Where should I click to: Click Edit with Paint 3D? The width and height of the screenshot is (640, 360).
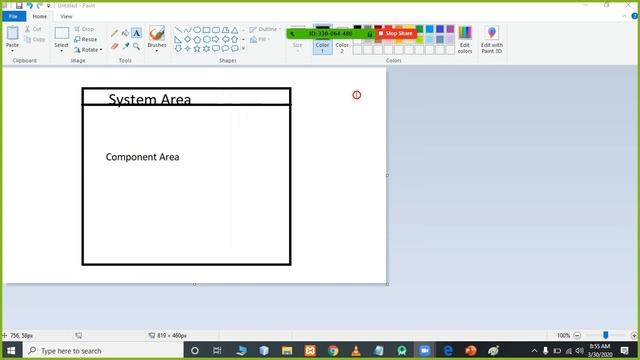pos(491,39)
